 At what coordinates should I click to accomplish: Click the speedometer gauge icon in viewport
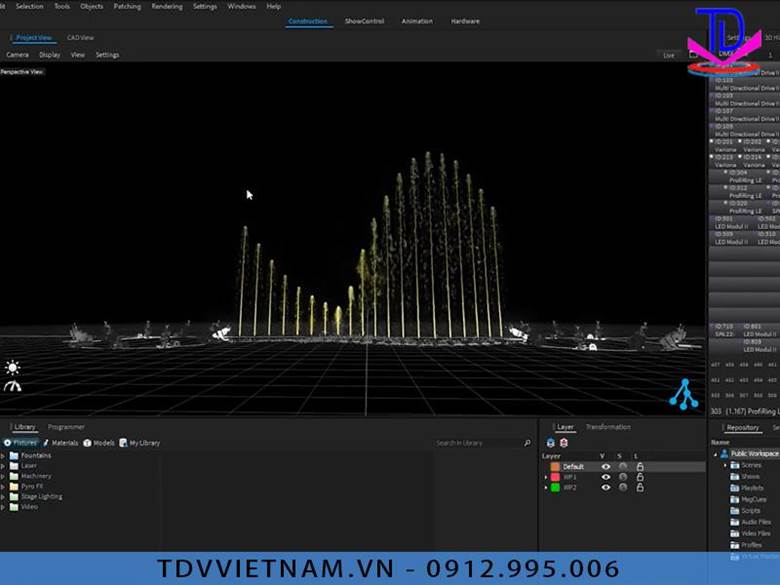(12, 386)
